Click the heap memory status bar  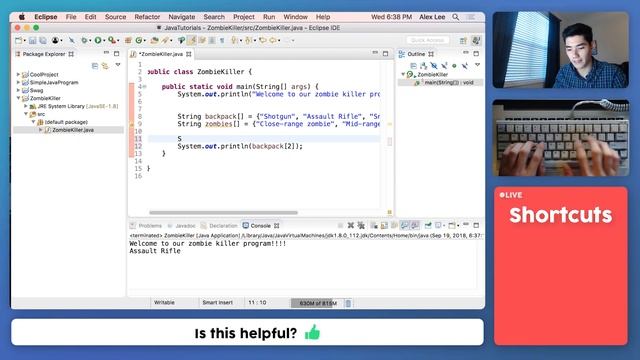pos(317,303)
